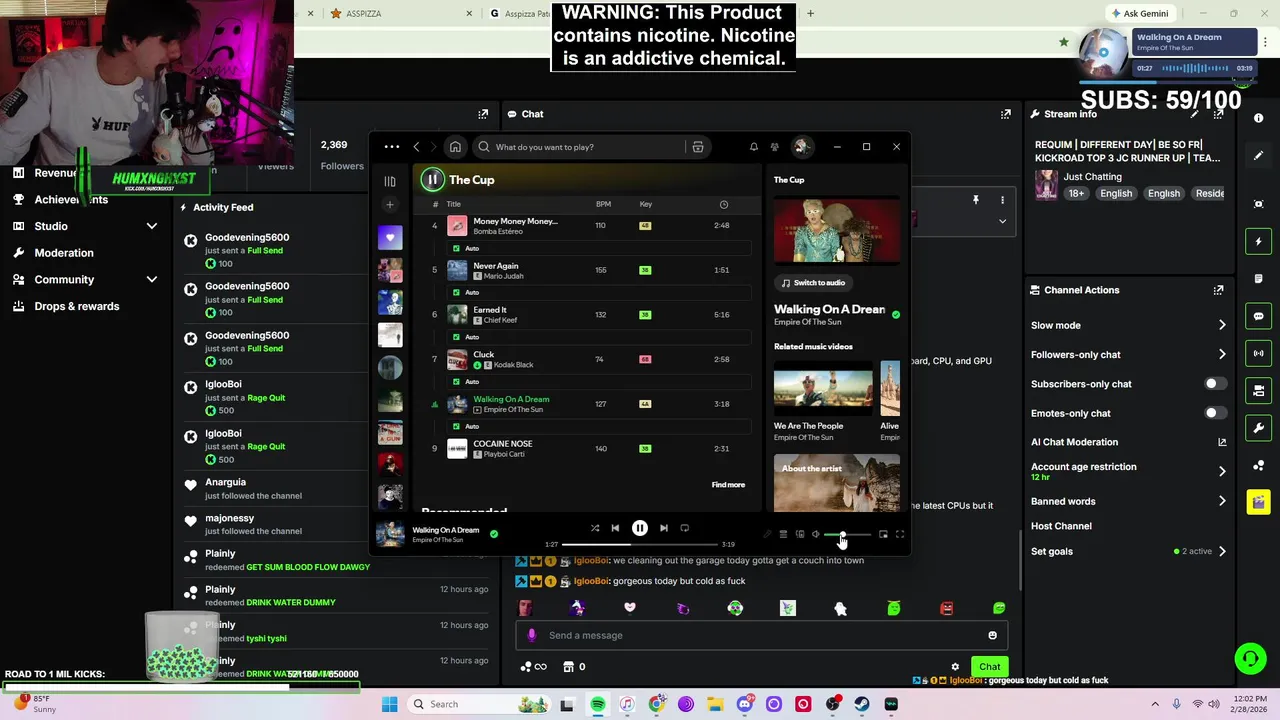Click Windows taskbar Search box
The image size is (1280, 720).
480,704
